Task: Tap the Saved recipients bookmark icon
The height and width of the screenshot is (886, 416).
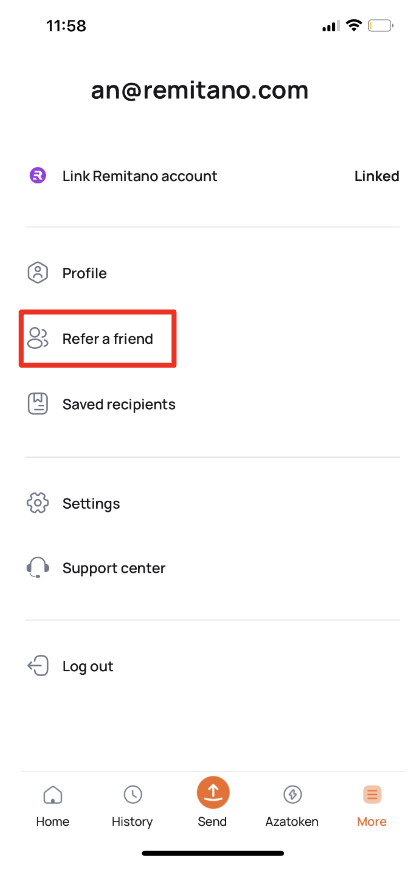Action: click(x=38, y=404)
